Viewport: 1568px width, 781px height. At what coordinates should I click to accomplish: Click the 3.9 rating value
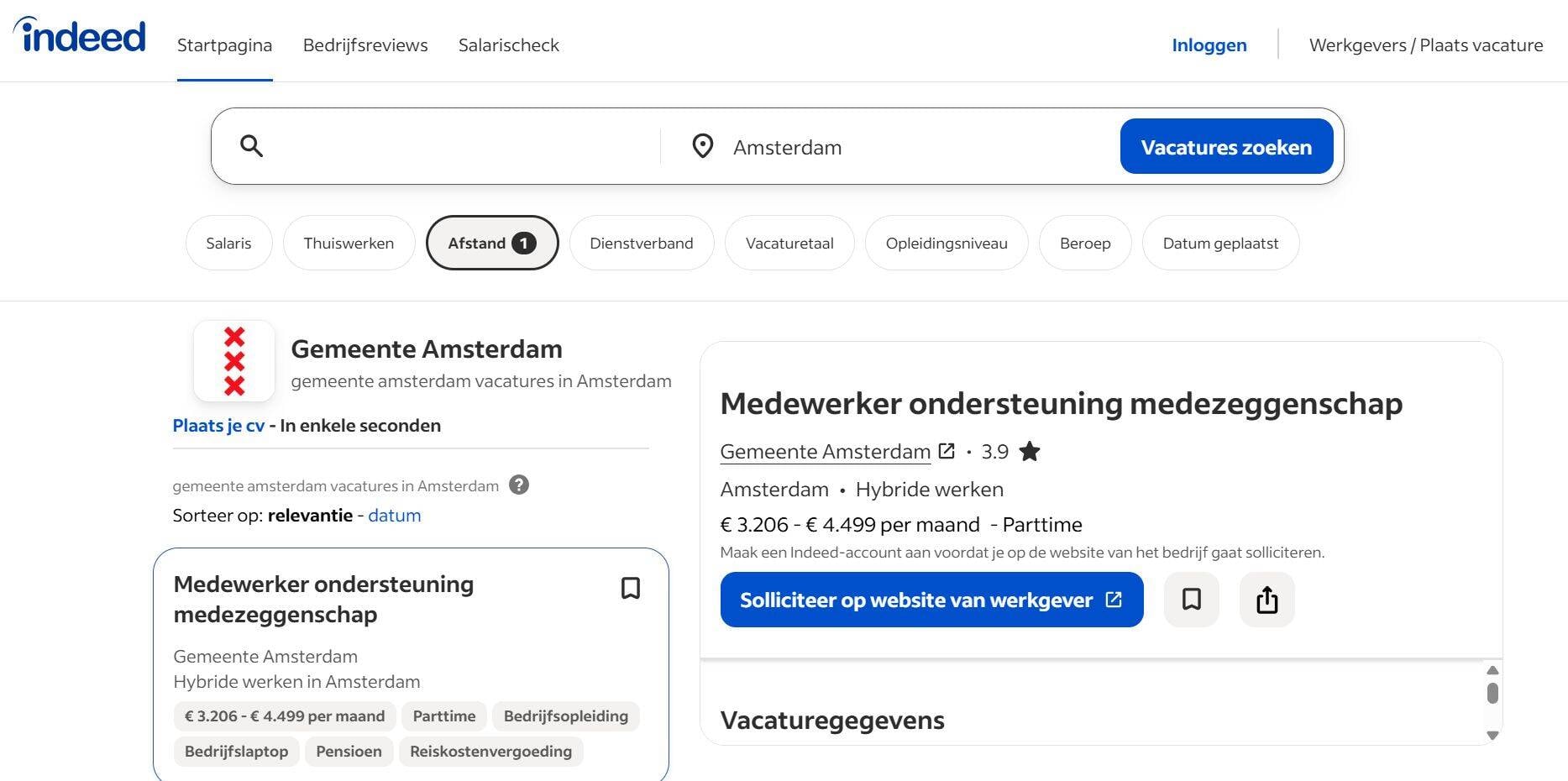[995, 452]
